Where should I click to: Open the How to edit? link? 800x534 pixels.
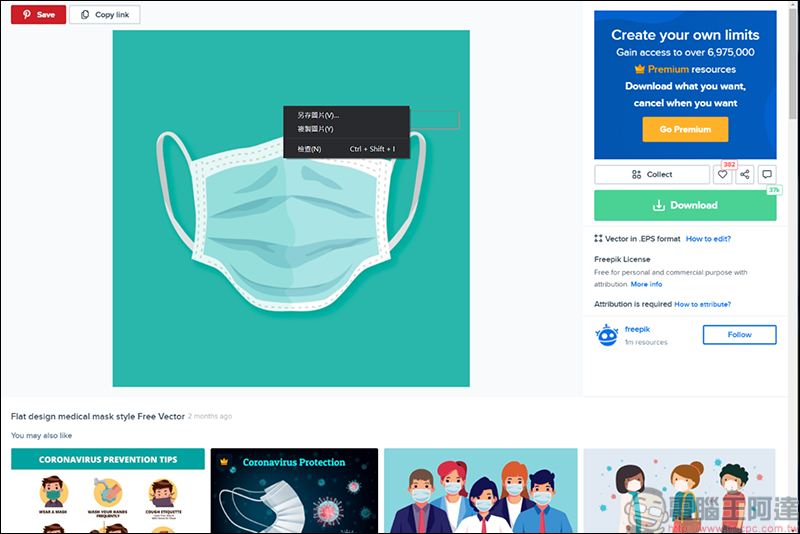coord(708,239)
